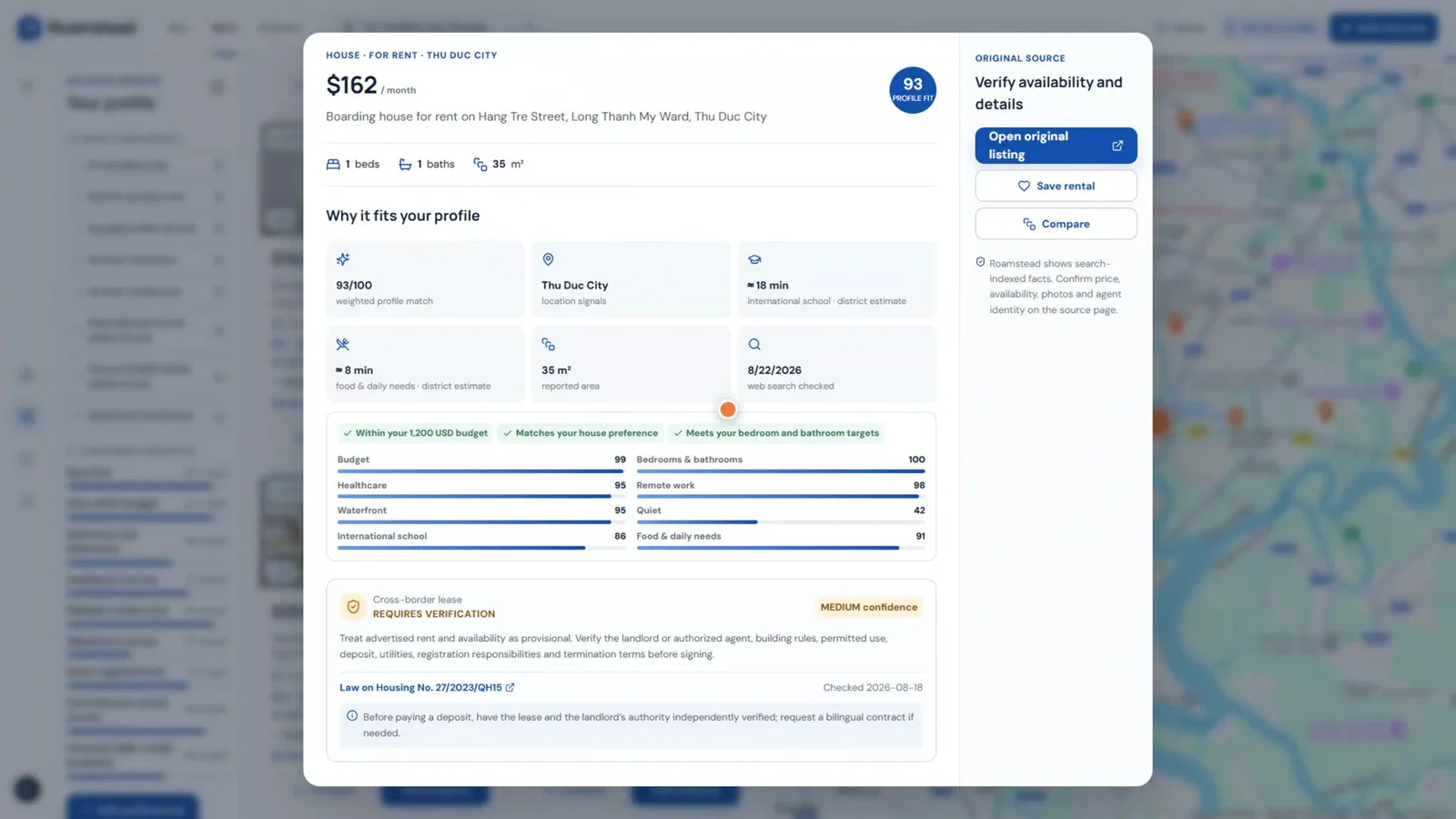Screen dimensions: 1456x819
Task: Click the Before paying a deposit advice text
Action: (638, 725)
